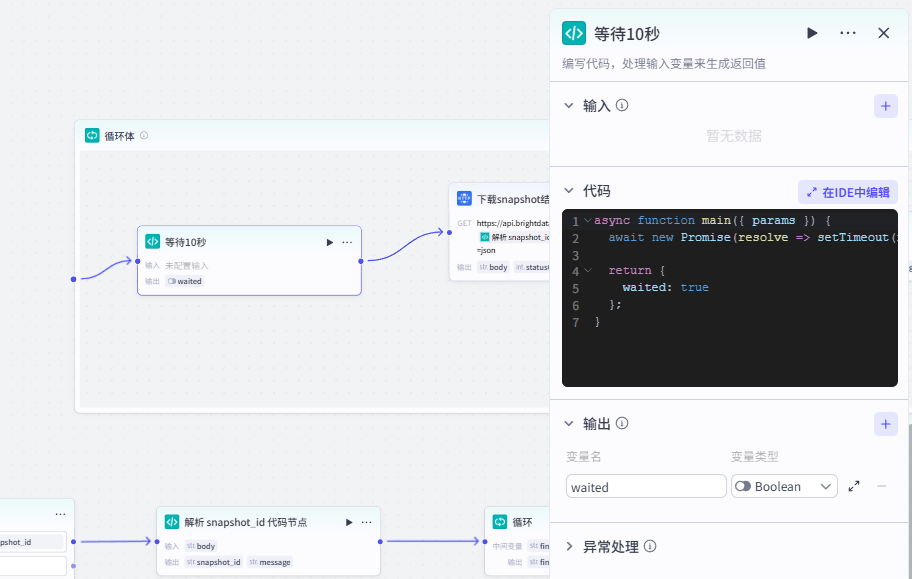Click the body input tag on 解析 node

[x=201, y=546]
